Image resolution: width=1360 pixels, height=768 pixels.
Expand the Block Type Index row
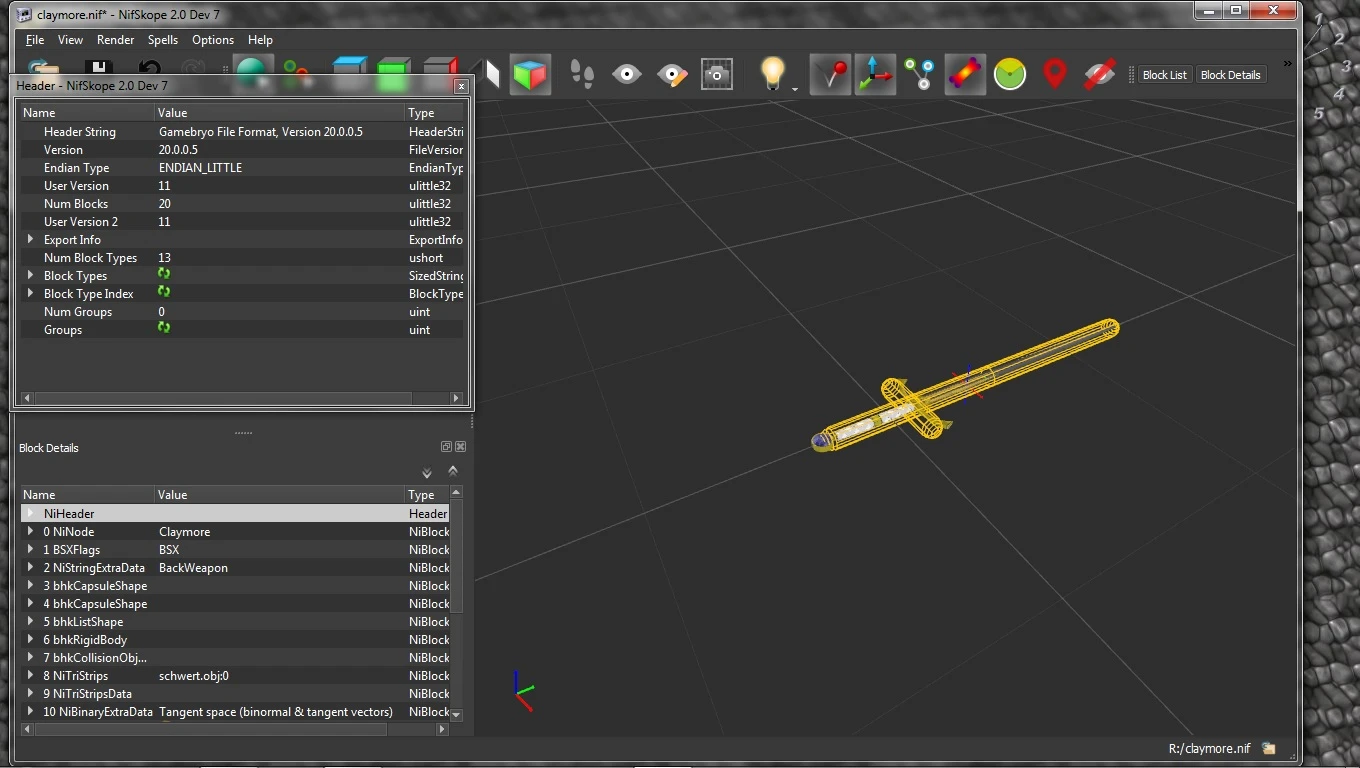(x=30, y=293)
